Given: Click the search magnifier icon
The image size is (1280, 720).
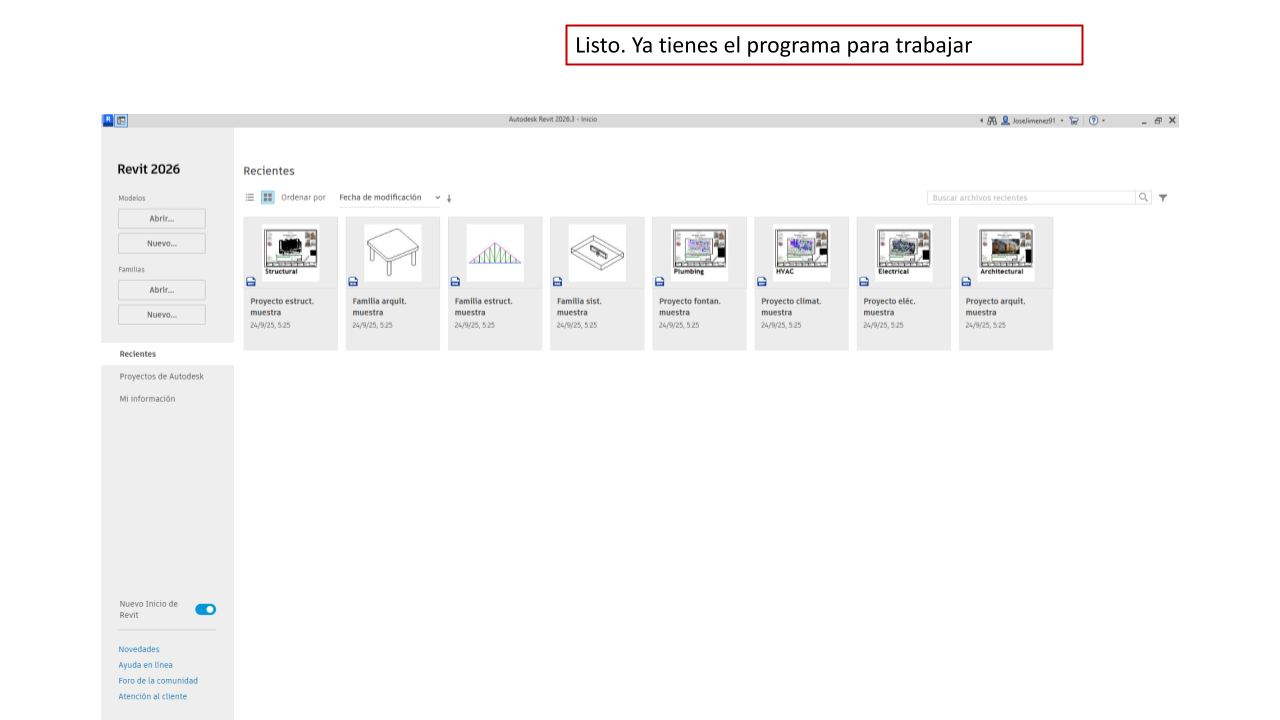Looking at the screenshot, I should (x=1144, y=198).
